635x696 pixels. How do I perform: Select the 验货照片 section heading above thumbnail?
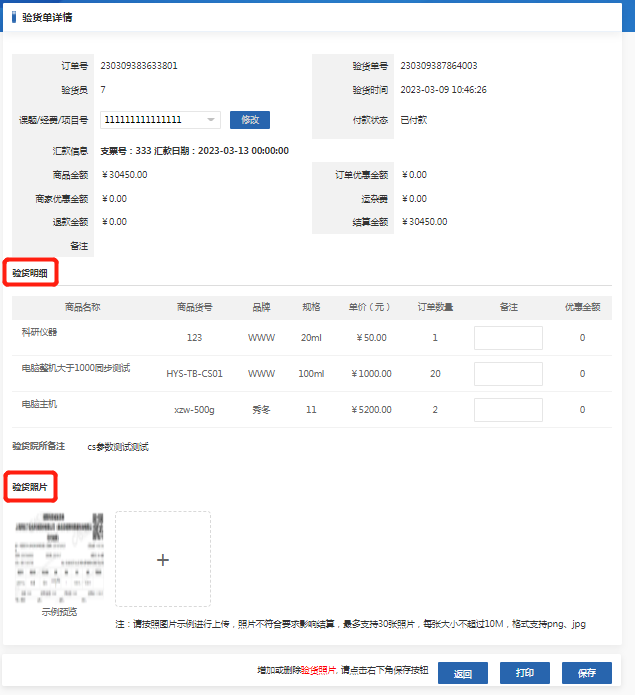coord(30,487)
